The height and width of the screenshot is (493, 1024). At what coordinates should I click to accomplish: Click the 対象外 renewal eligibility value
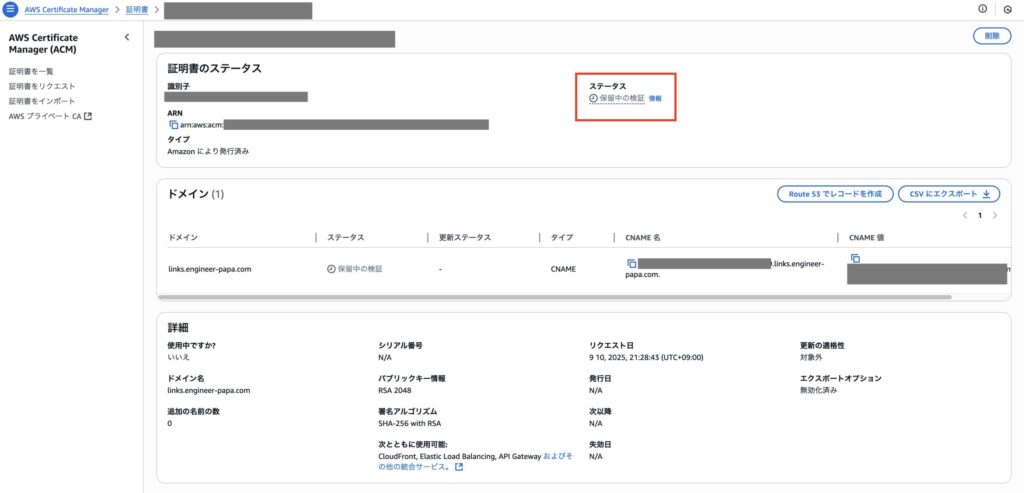(x=809, y=357)
